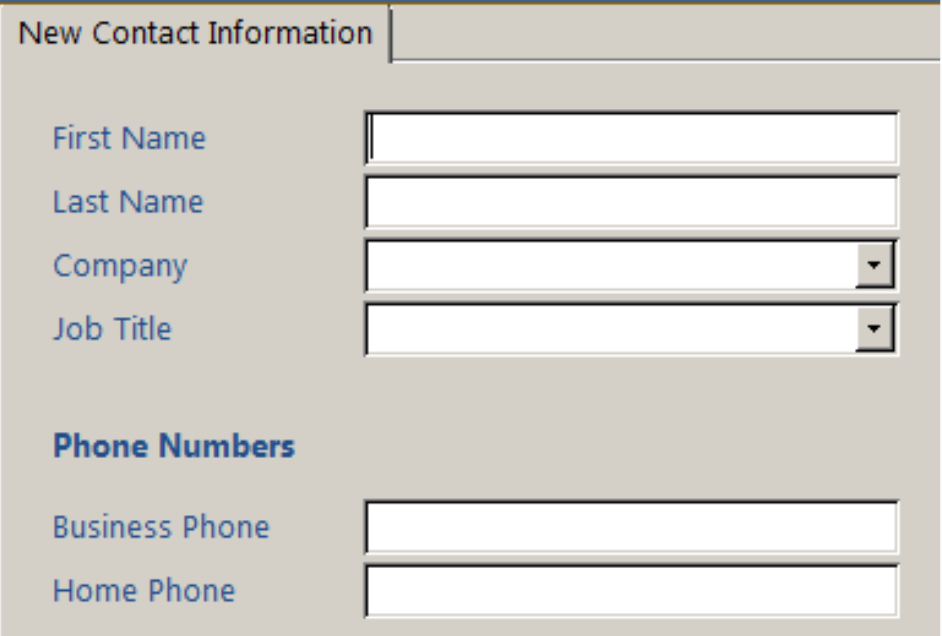The width and height of the screenshot is (942, 636).
Task: Click the Job Title label
Action: (x=112, y=329)
